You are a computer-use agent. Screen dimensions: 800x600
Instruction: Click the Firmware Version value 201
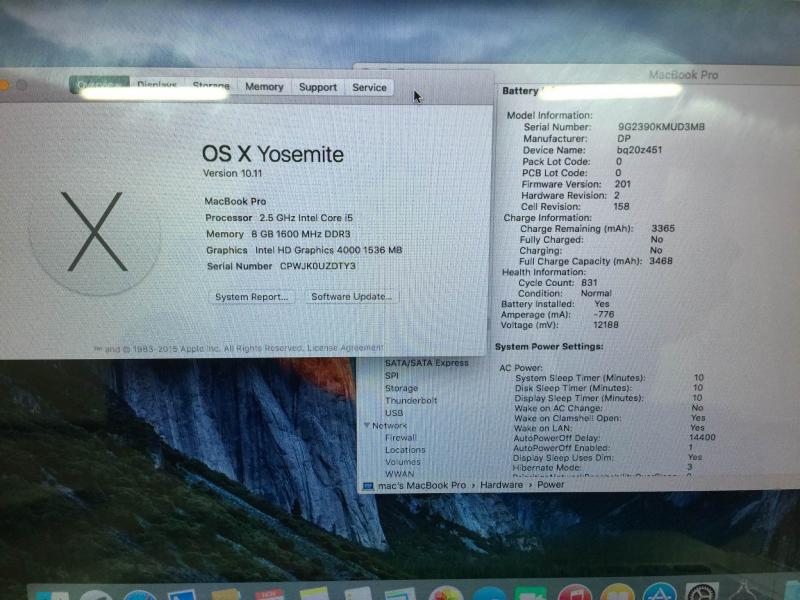622,184
